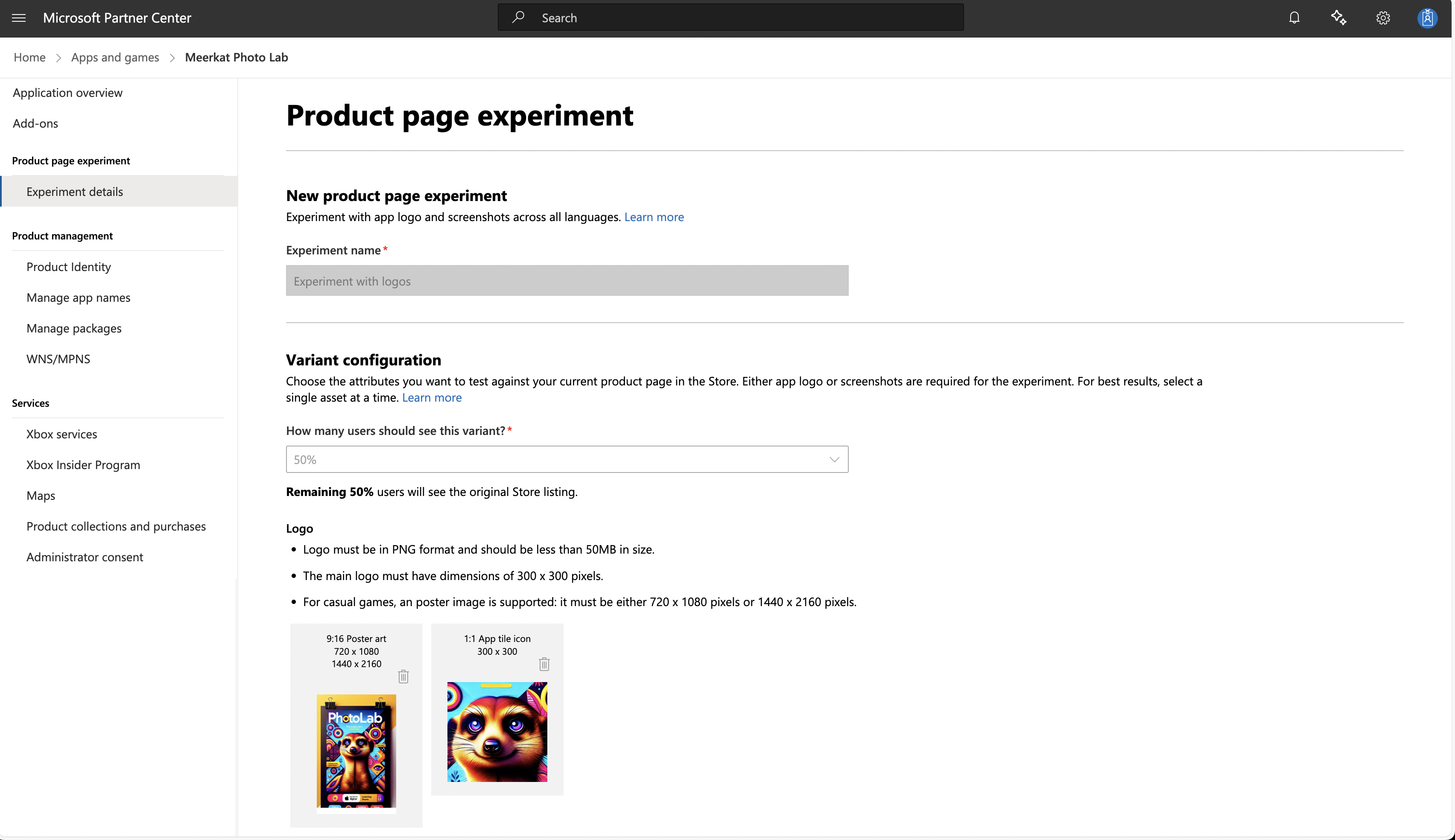Select Experiment details in sidebar
The image size is (1455, 840).
[74, 192]
